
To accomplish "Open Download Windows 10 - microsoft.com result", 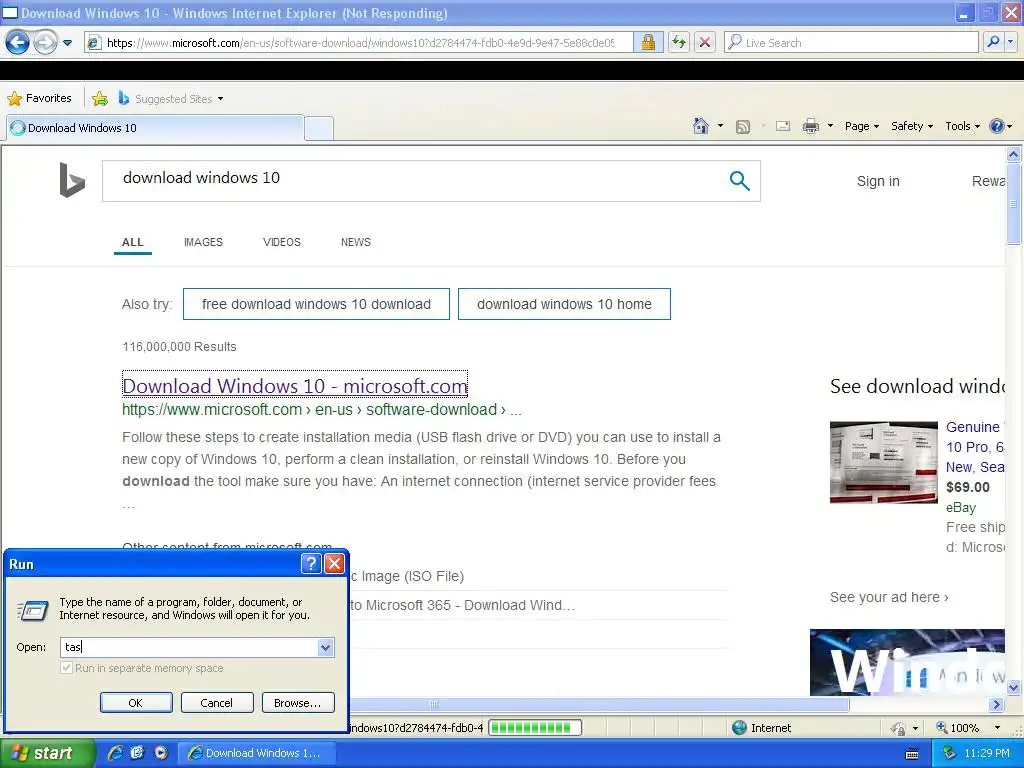I will pos(295,385).
